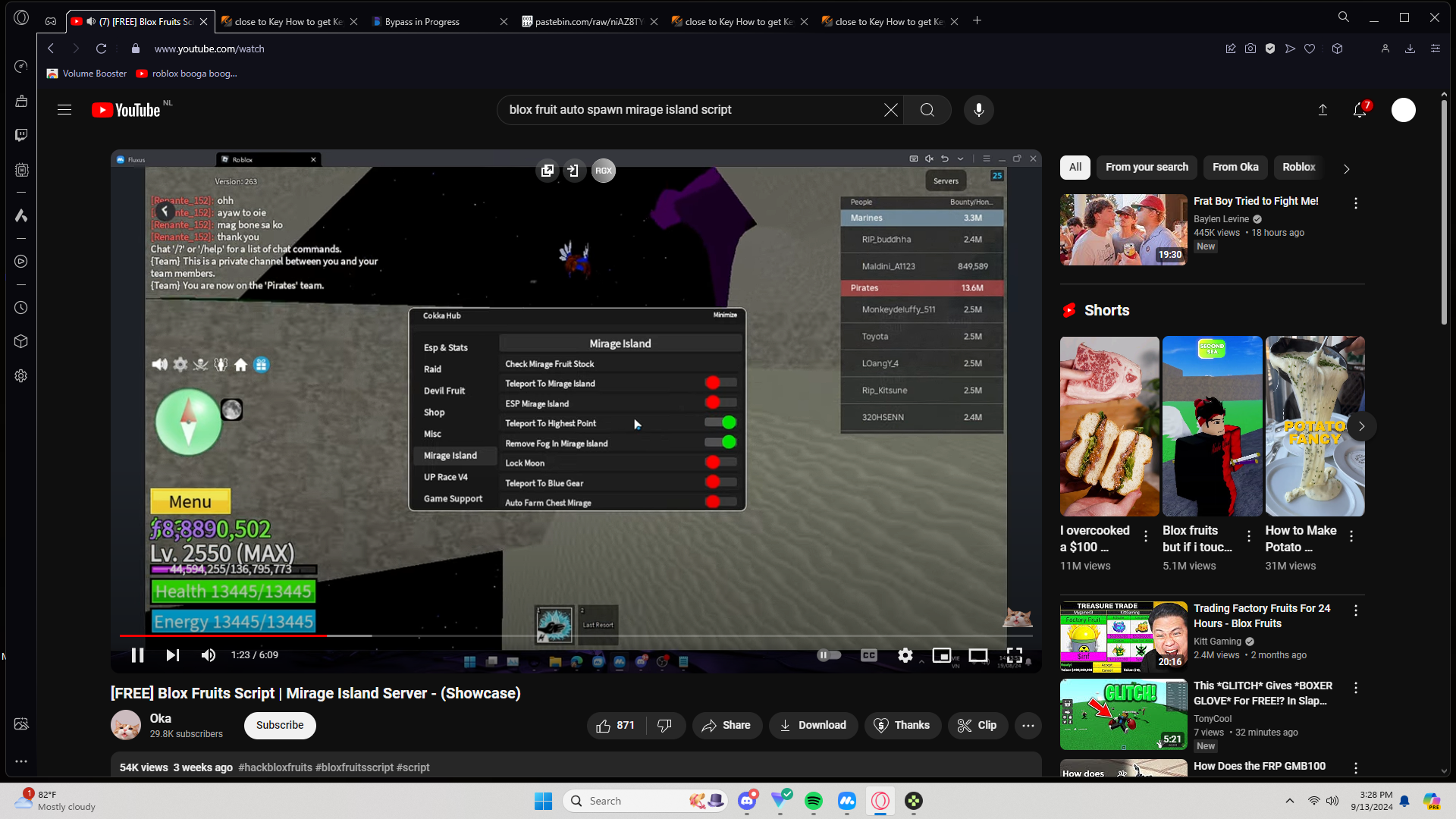This screenshot has height=819, width=1456.
Task: Open the Frat Boy Tried to Fight Me thumbnail
Action: [x=1124, y=230]
